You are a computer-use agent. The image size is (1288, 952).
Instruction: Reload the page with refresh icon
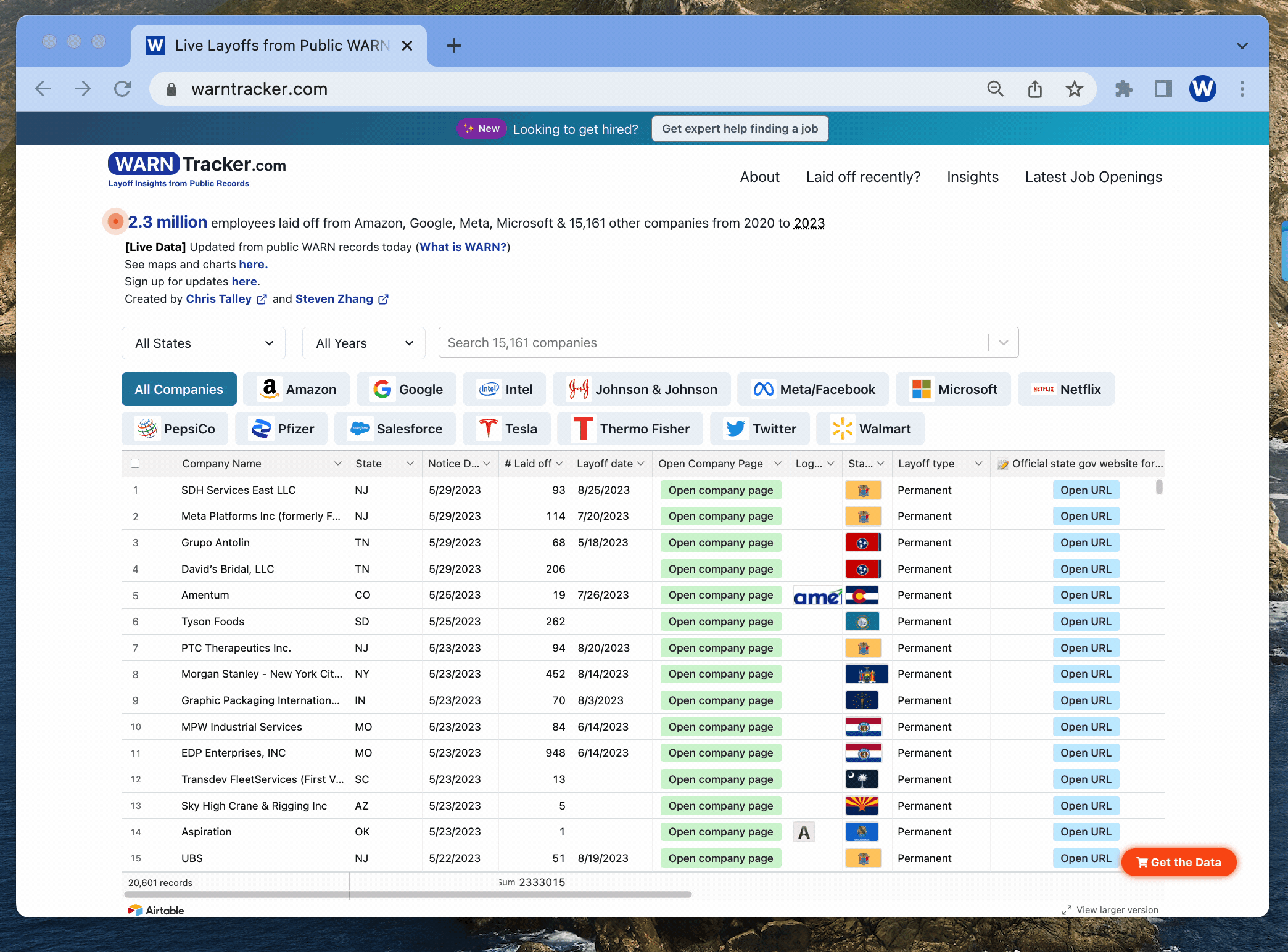click(x=122, y=89)
